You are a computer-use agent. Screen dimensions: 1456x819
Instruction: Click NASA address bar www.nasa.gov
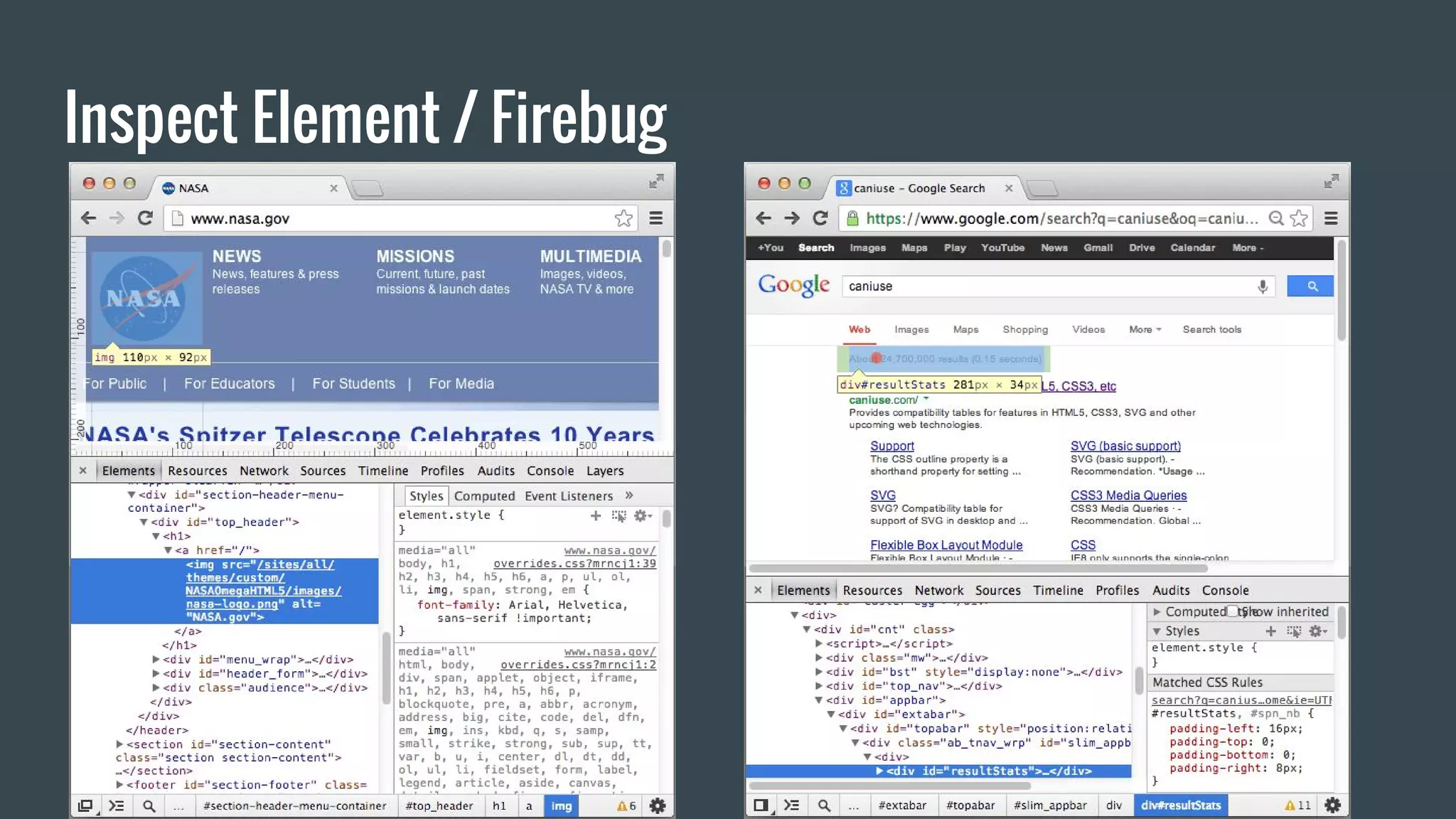pos(399,218)
